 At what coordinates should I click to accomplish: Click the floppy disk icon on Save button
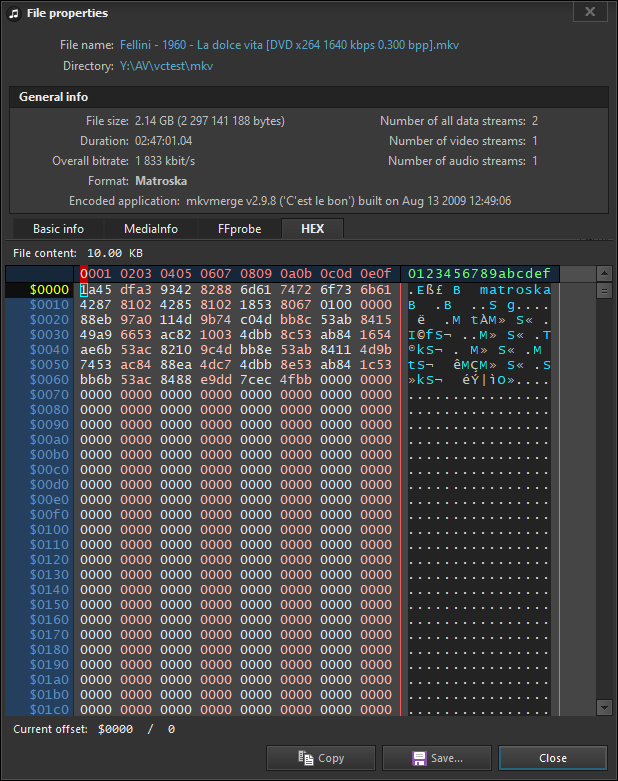[420, 758]
